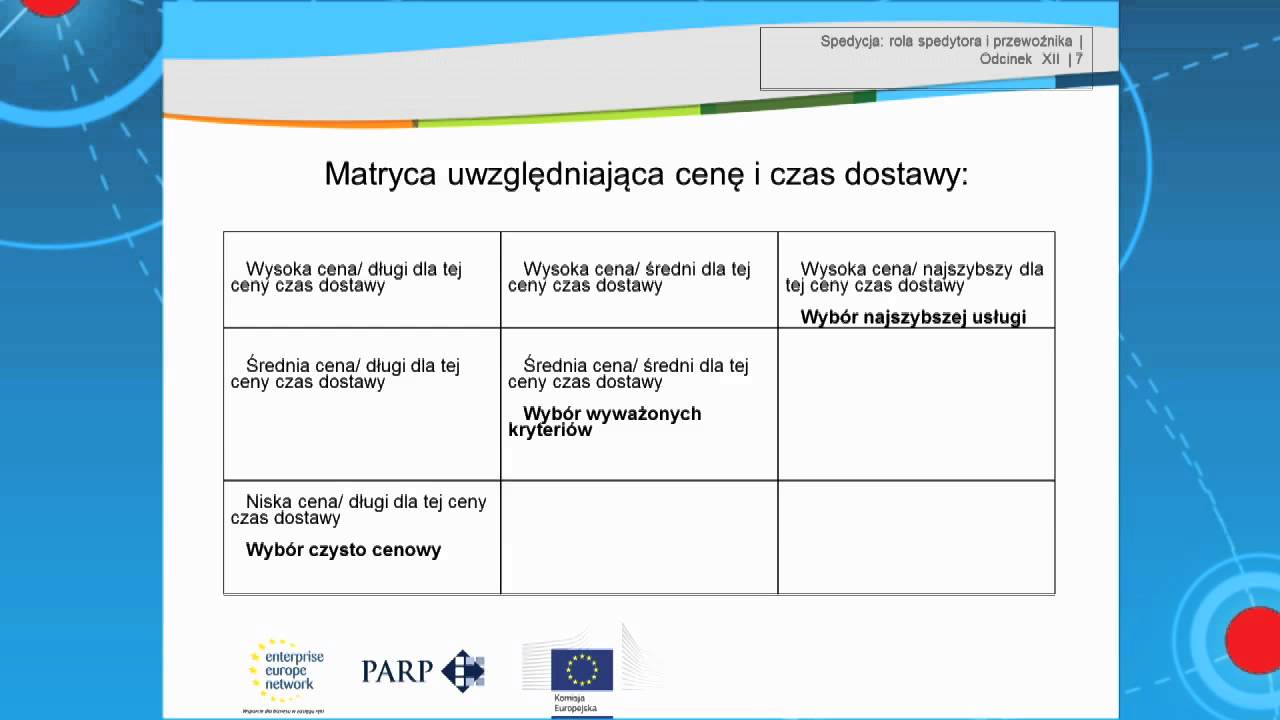
Task: Click the Komisja Europejska flag logo
Action: [x=582, y=671]
